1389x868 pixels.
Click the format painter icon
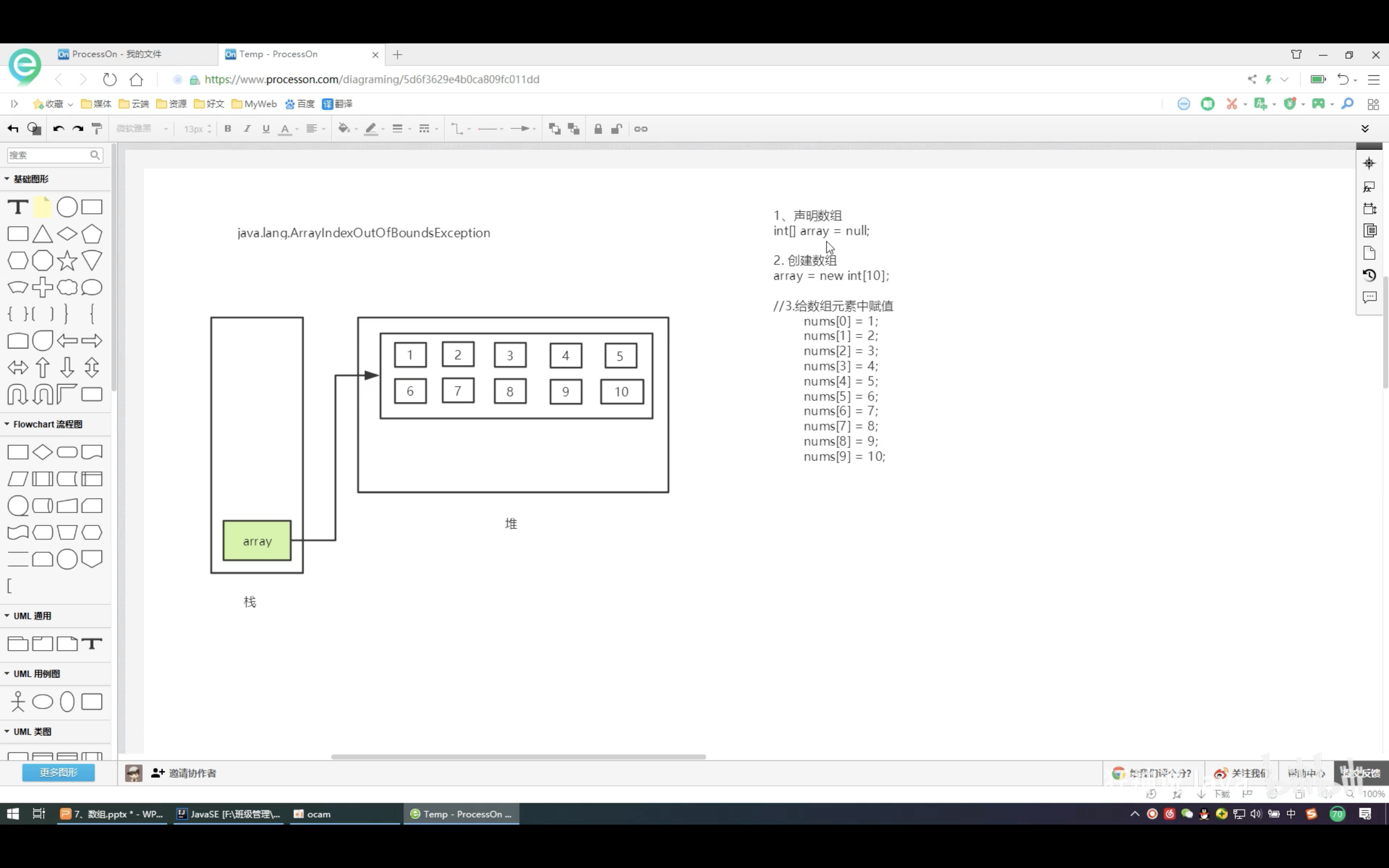[x=97, y=129]
